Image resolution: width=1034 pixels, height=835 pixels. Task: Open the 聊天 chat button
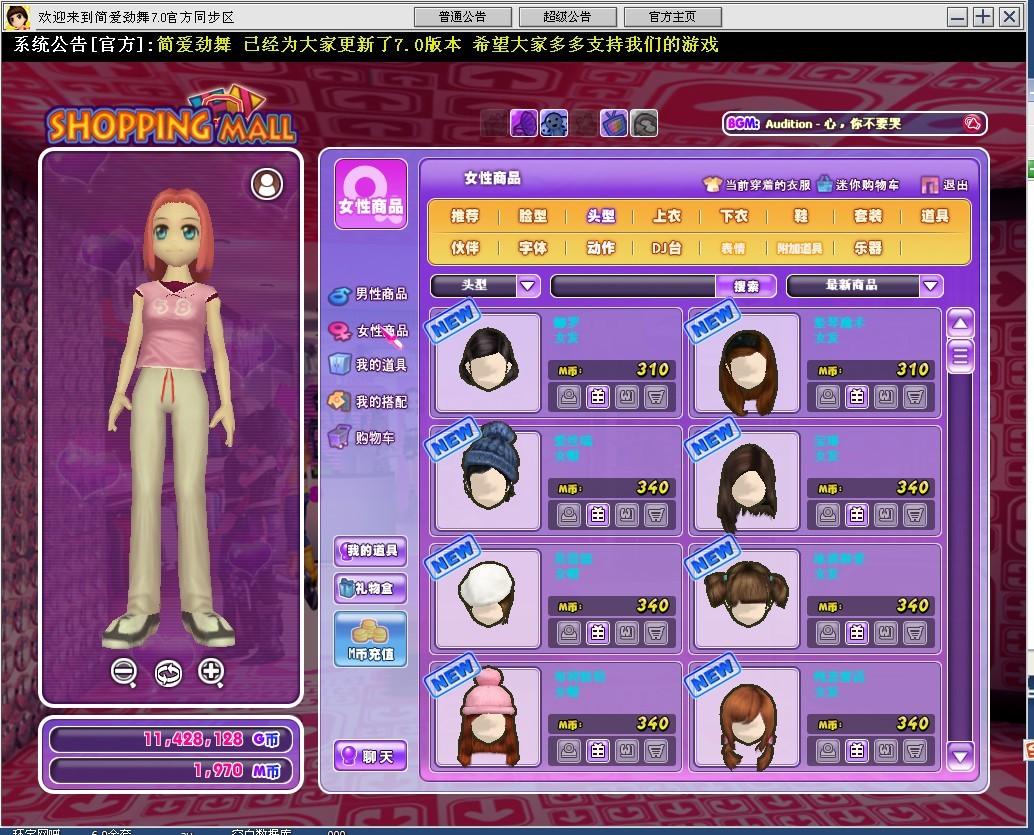[370, 757]
